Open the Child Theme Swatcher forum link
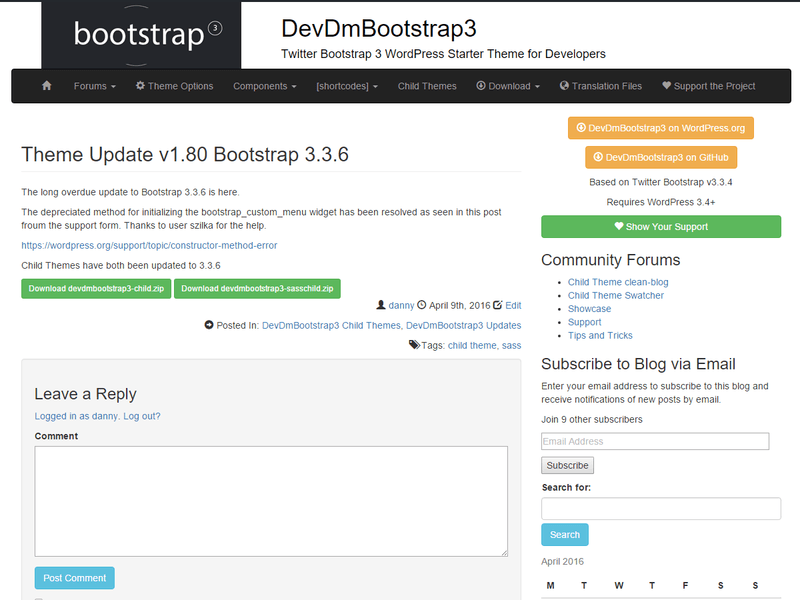 click(x=615, y=295)
